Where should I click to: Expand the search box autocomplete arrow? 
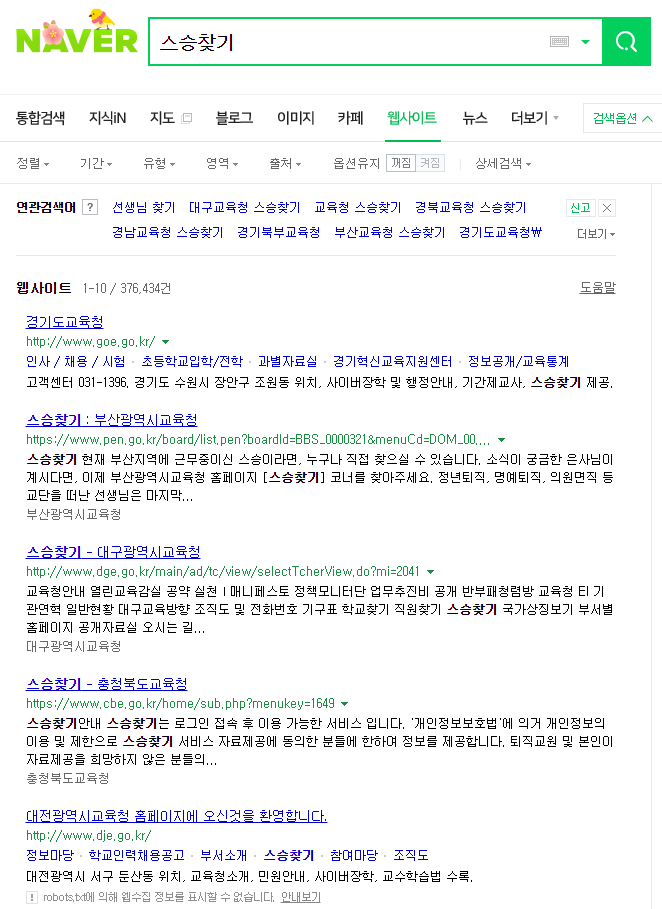pyautogui.click(x=585, y=42)
